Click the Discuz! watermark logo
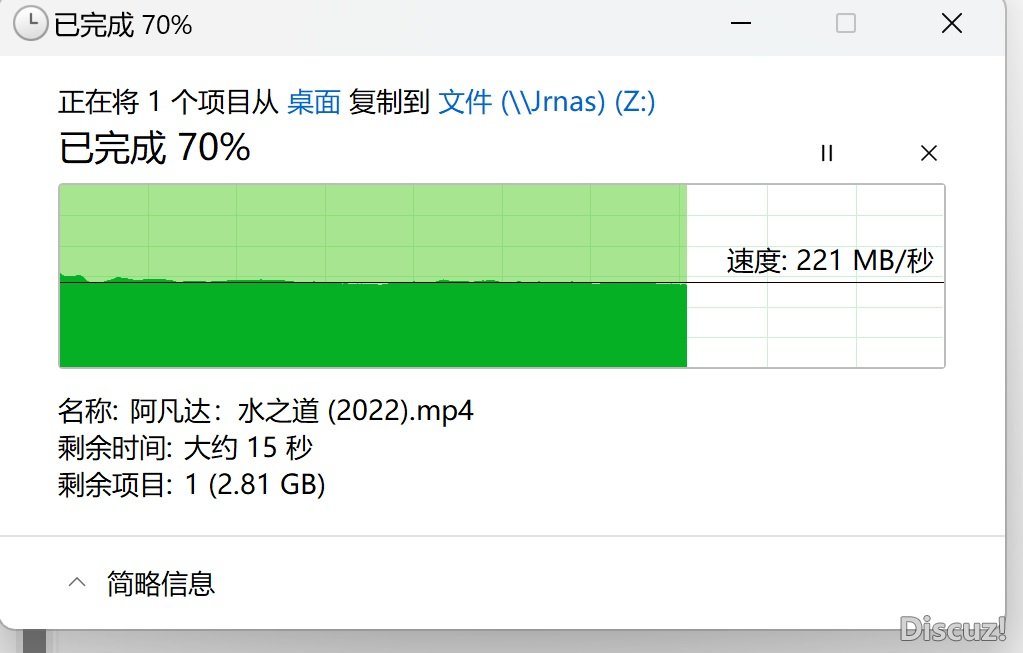Screen dimensions: 1023x653 tap(953, 628)
